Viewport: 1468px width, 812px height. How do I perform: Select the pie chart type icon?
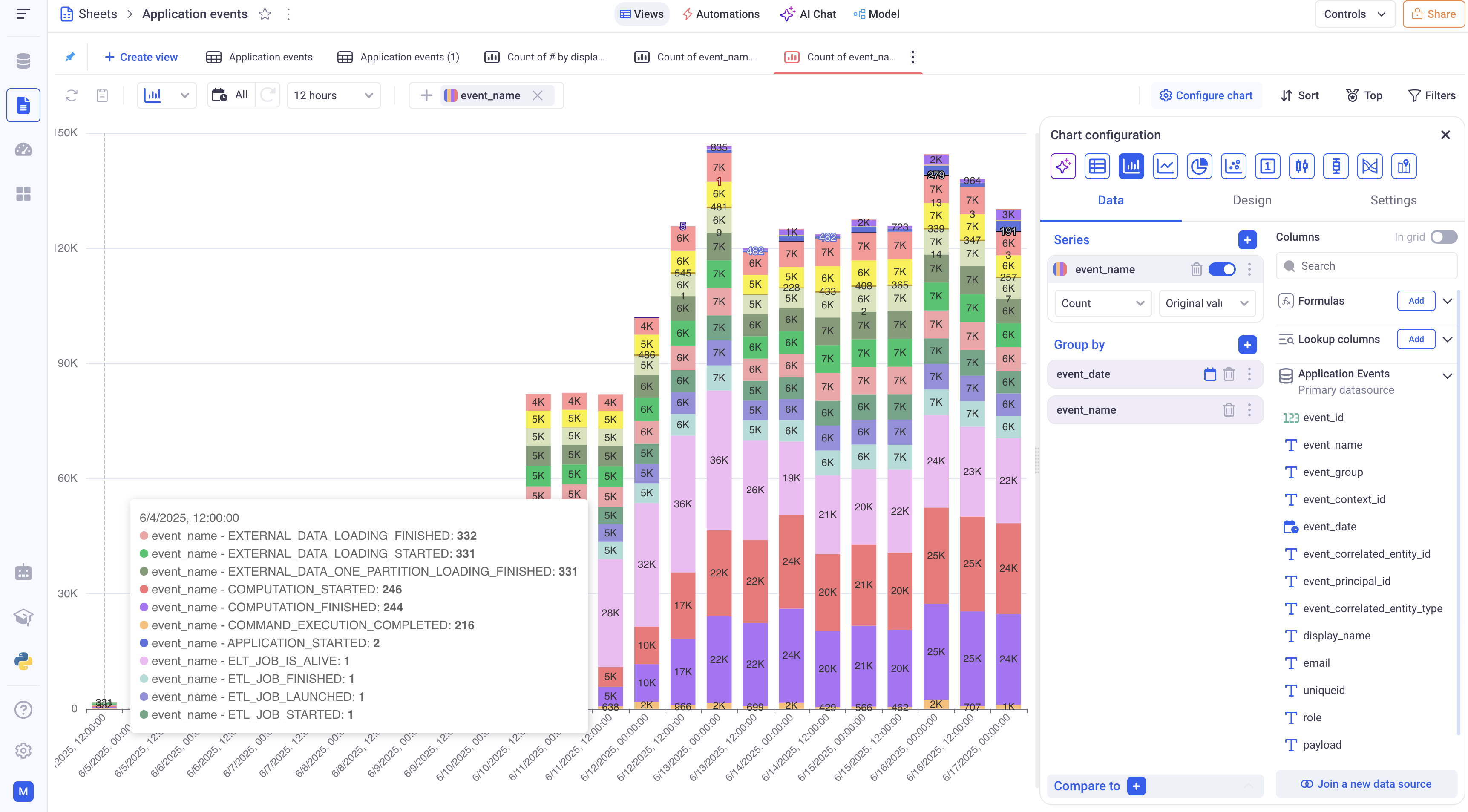pos(1199,167)
